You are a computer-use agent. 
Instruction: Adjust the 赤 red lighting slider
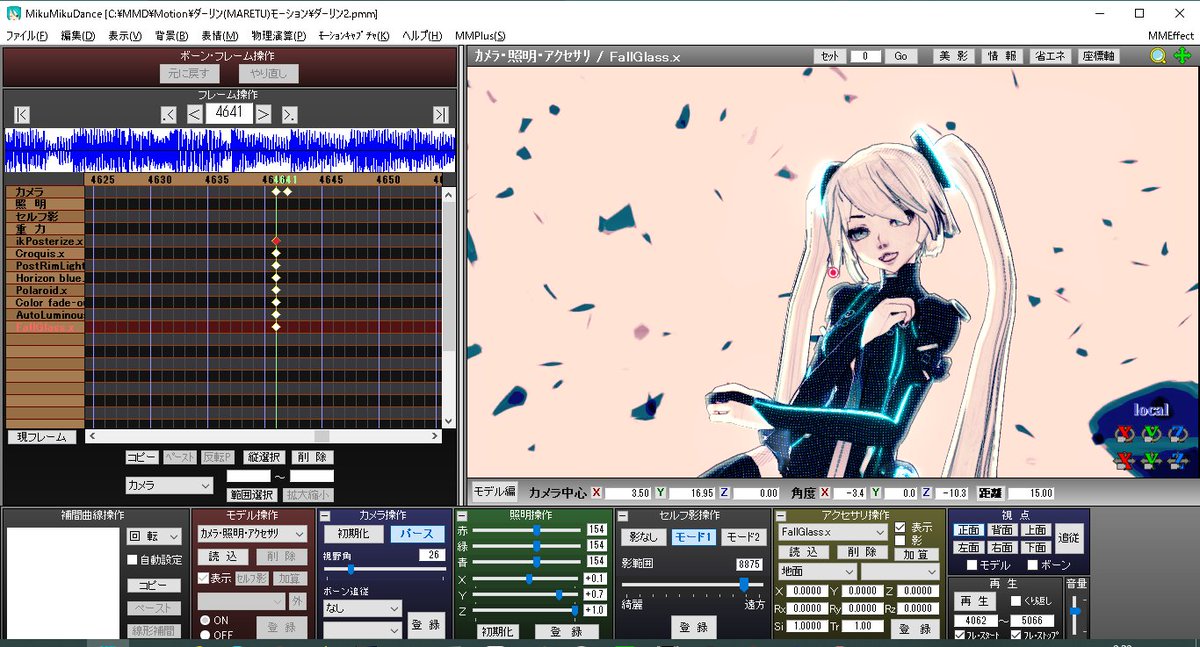528,529
